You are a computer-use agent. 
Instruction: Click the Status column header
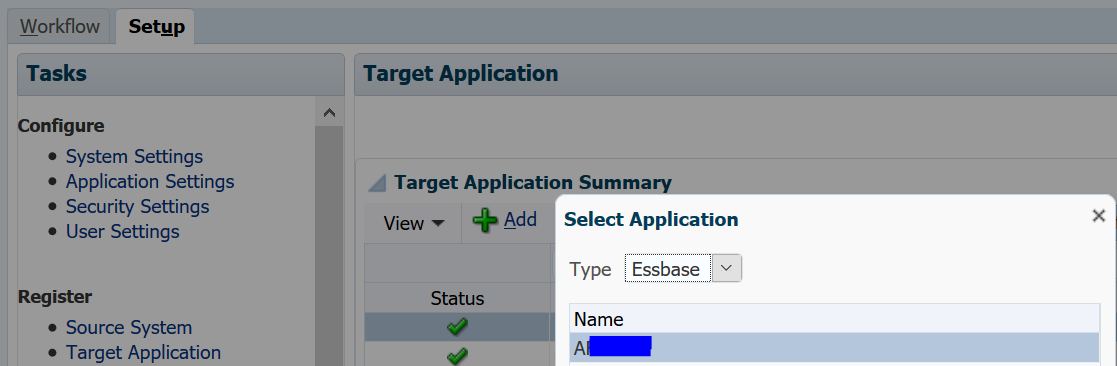tap(457, 298)
